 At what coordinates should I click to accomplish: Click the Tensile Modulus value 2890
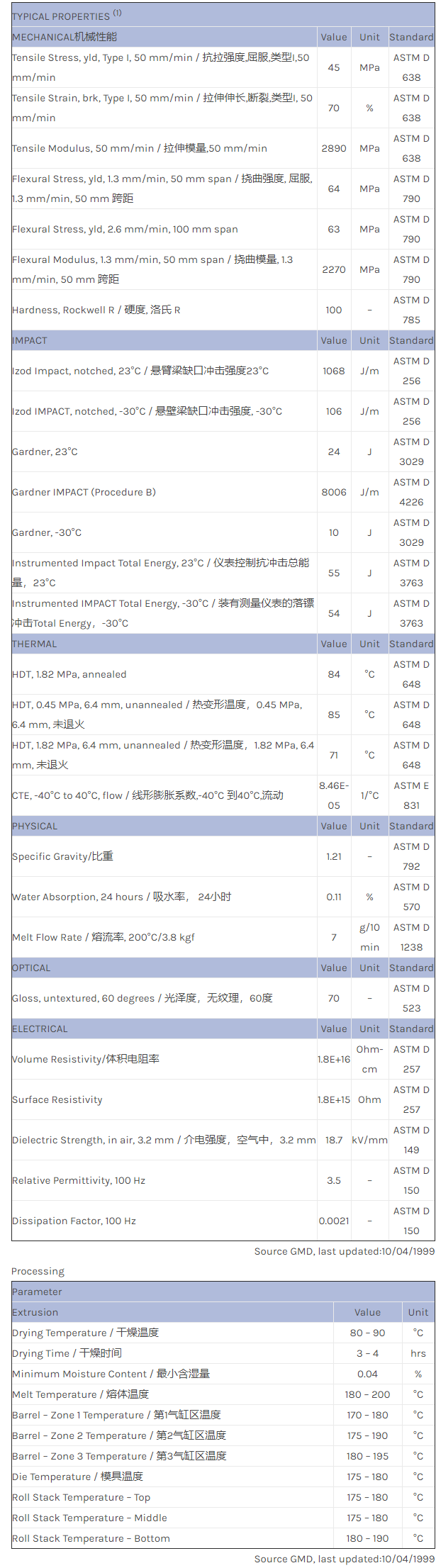(334, 148)
